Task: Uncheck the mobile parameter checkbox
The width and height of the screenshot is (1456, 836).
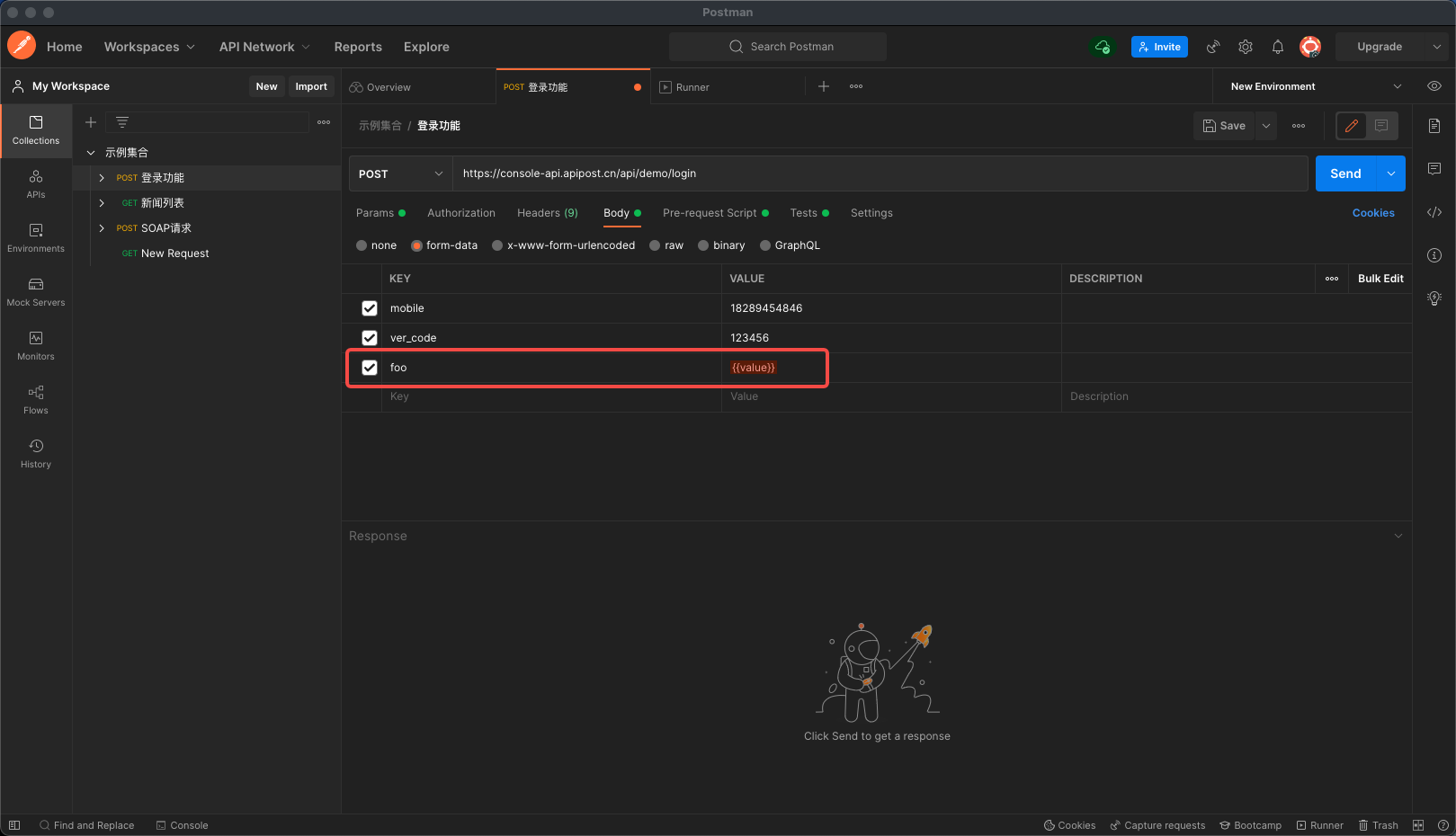Action: (370, 308)
